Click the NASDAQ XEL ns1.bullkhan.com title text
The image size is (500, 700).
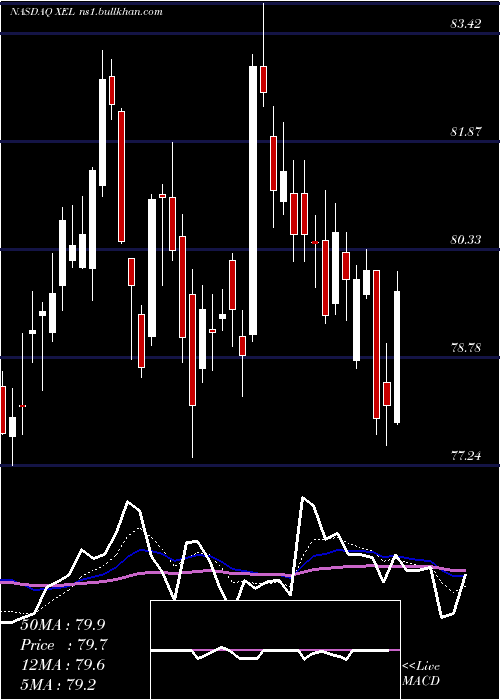click(x=86, y=12)
